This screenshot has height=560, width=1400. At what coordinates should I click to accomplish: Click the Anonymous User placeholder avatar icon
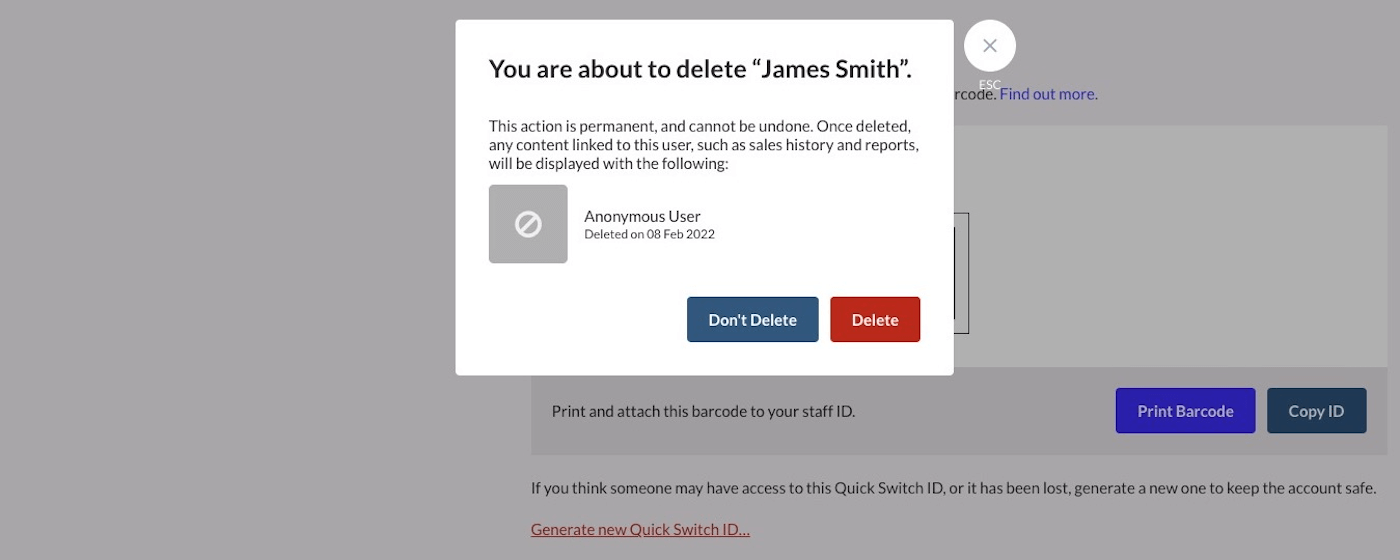click(x=528, y=224)
